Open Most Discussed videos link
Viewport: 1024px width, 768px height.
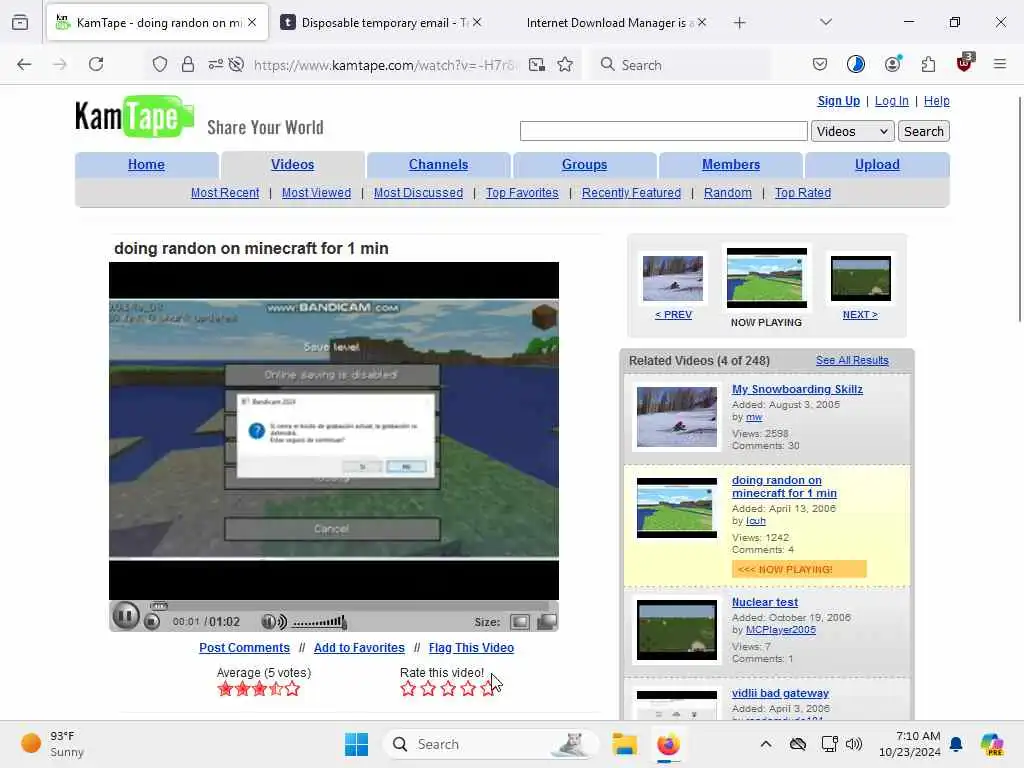click(418, 193)
